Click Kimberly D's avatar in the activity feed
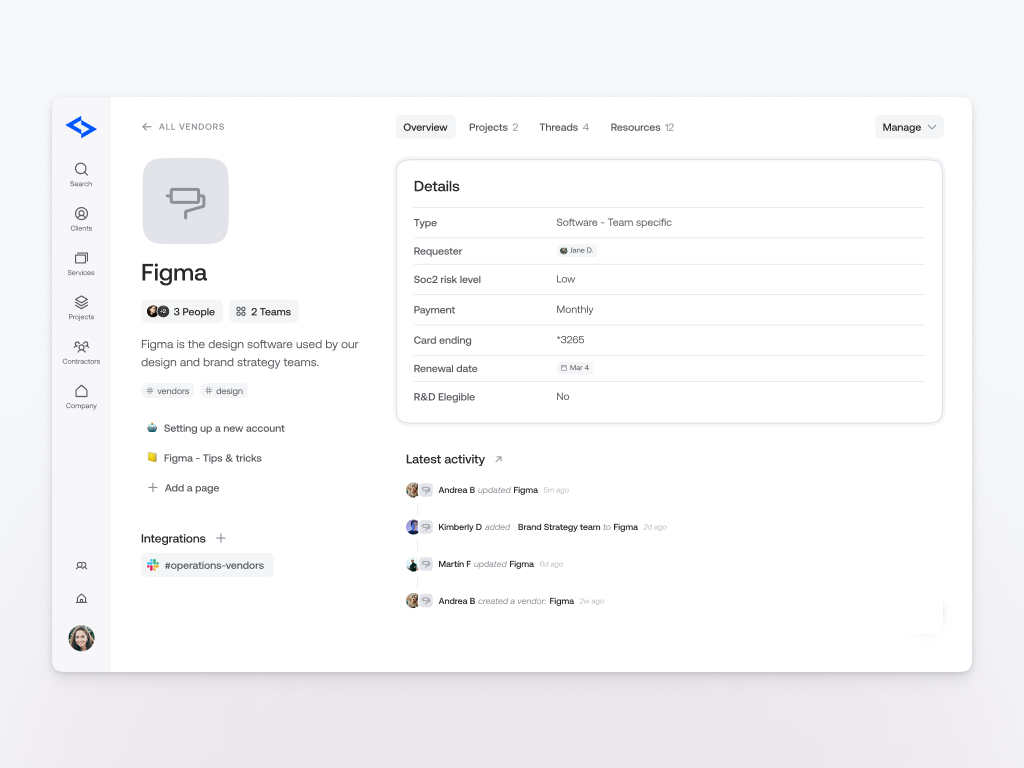The height and width of the screenshot is (768, 1024). click(412, 526)
